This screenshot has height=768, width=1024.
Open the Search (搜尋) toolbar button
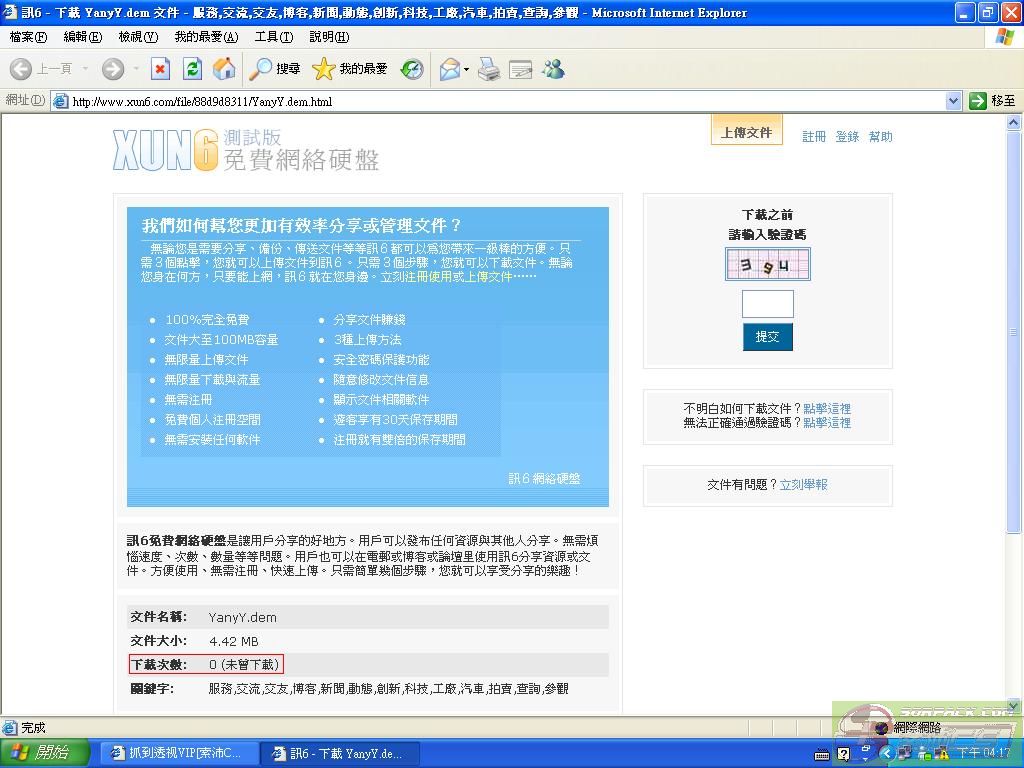(275, 69)
